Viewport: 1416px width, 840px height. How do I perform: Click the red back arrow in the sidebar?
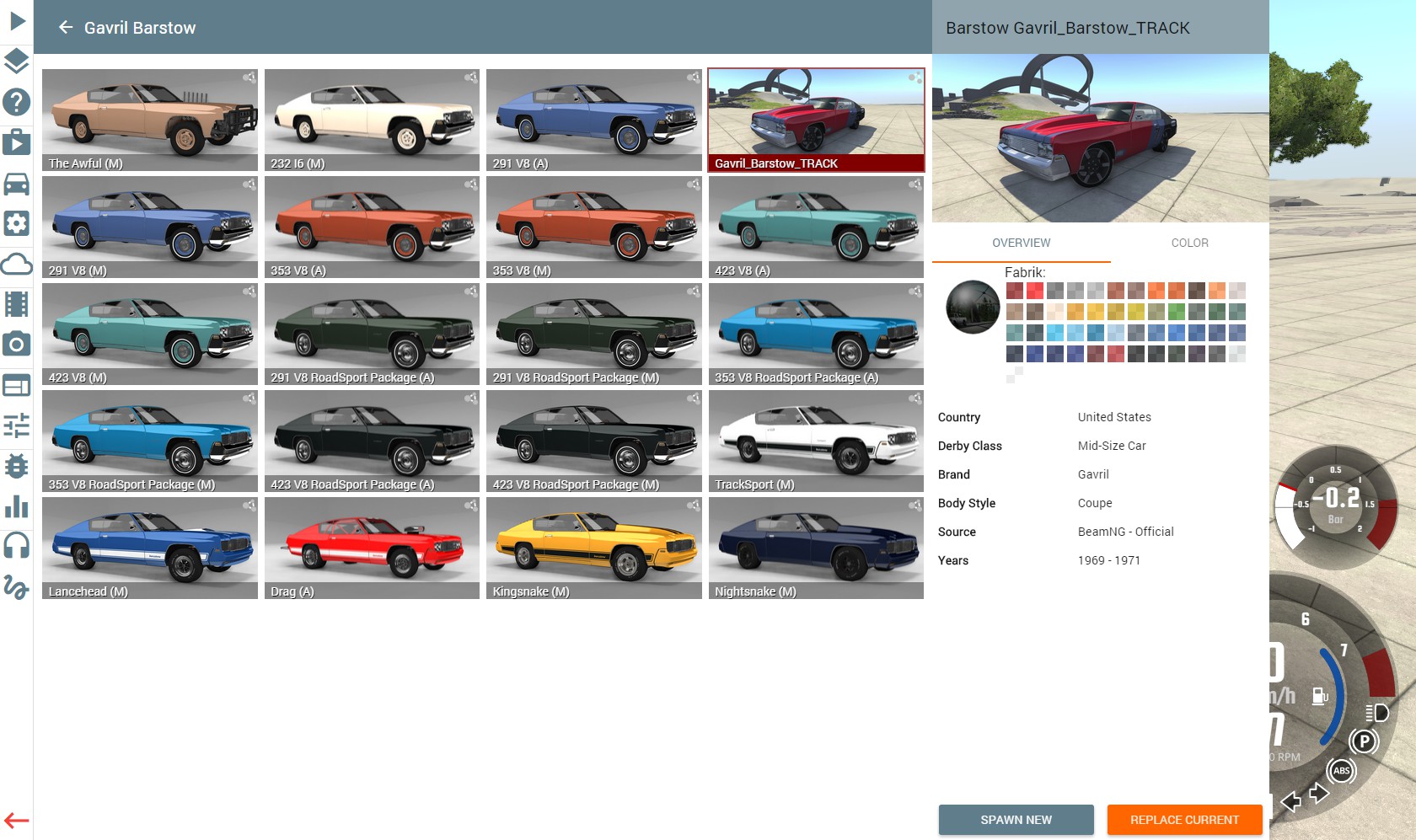click(17, 820)
